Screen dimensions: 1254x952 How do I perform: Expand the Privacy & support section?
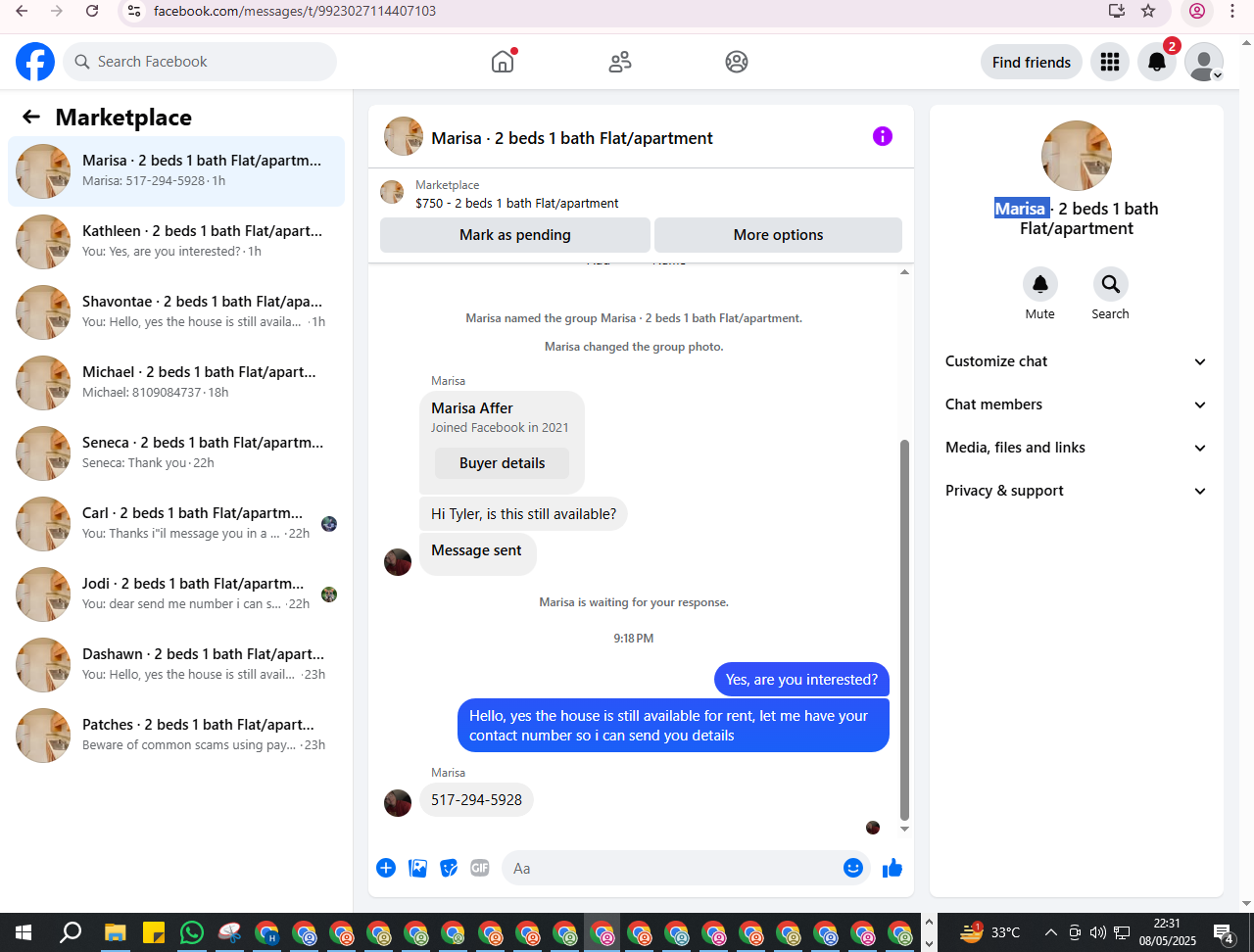coord(1077,491)
